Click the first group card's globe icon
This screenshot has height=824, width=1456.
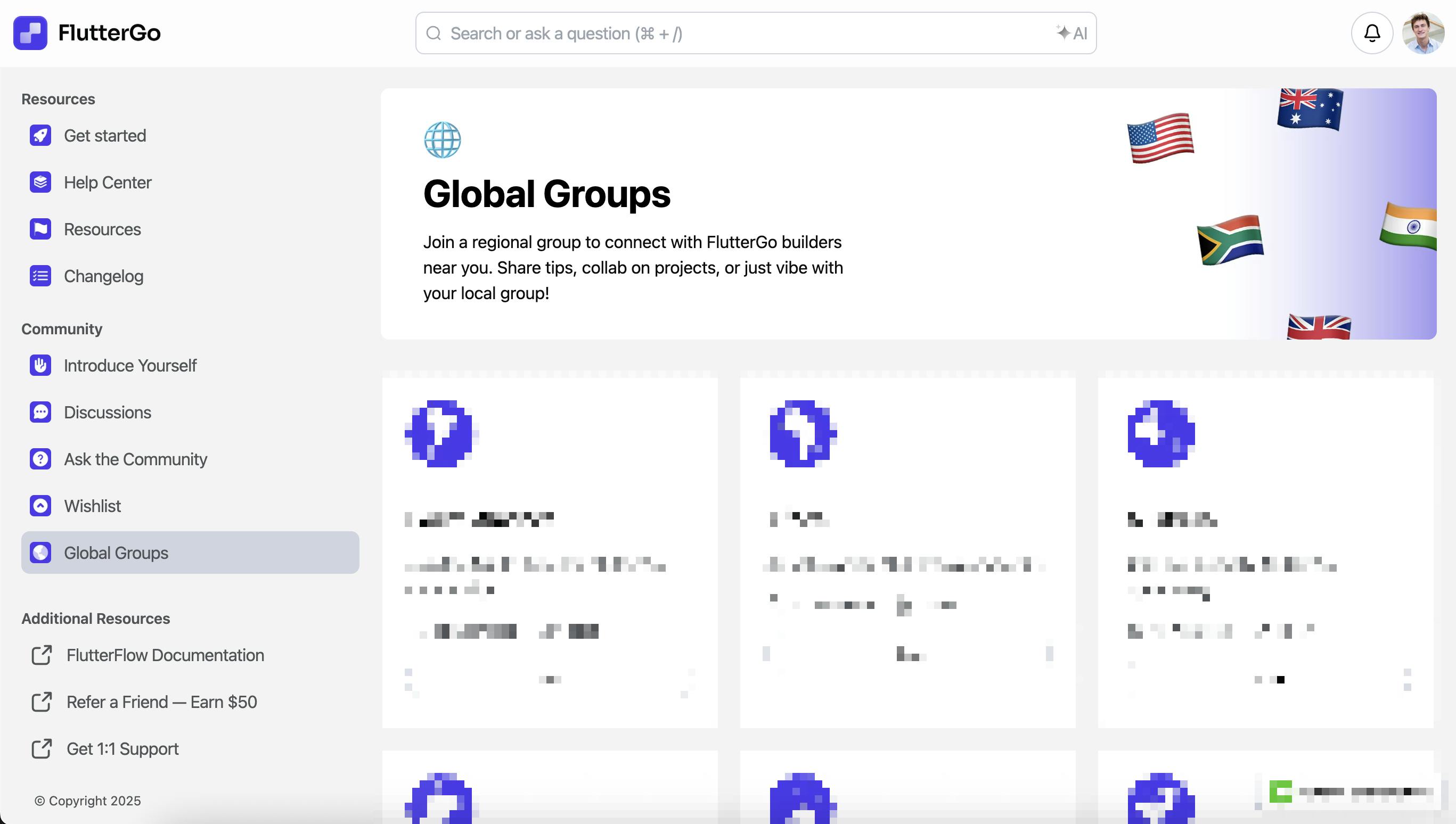(x=441, y=433)
